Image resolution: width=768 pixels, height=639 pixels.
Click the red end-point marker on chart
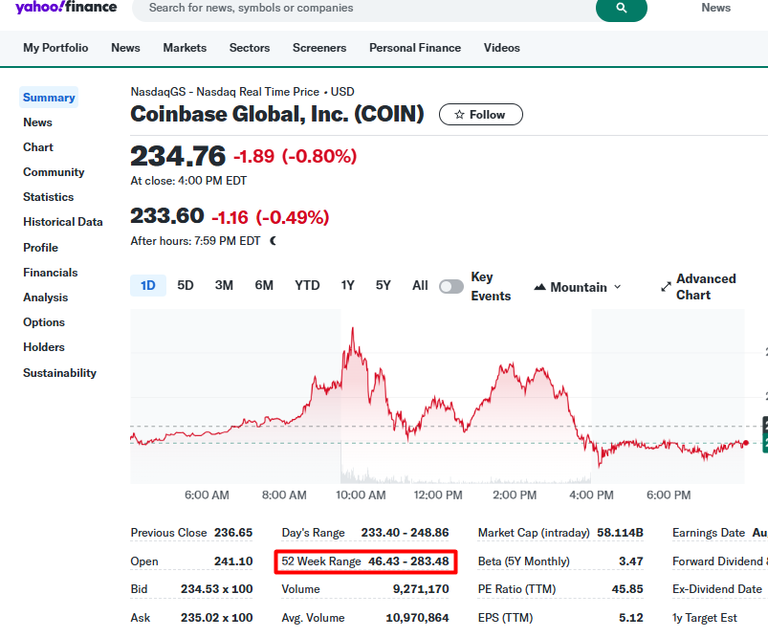coord(745,443)
